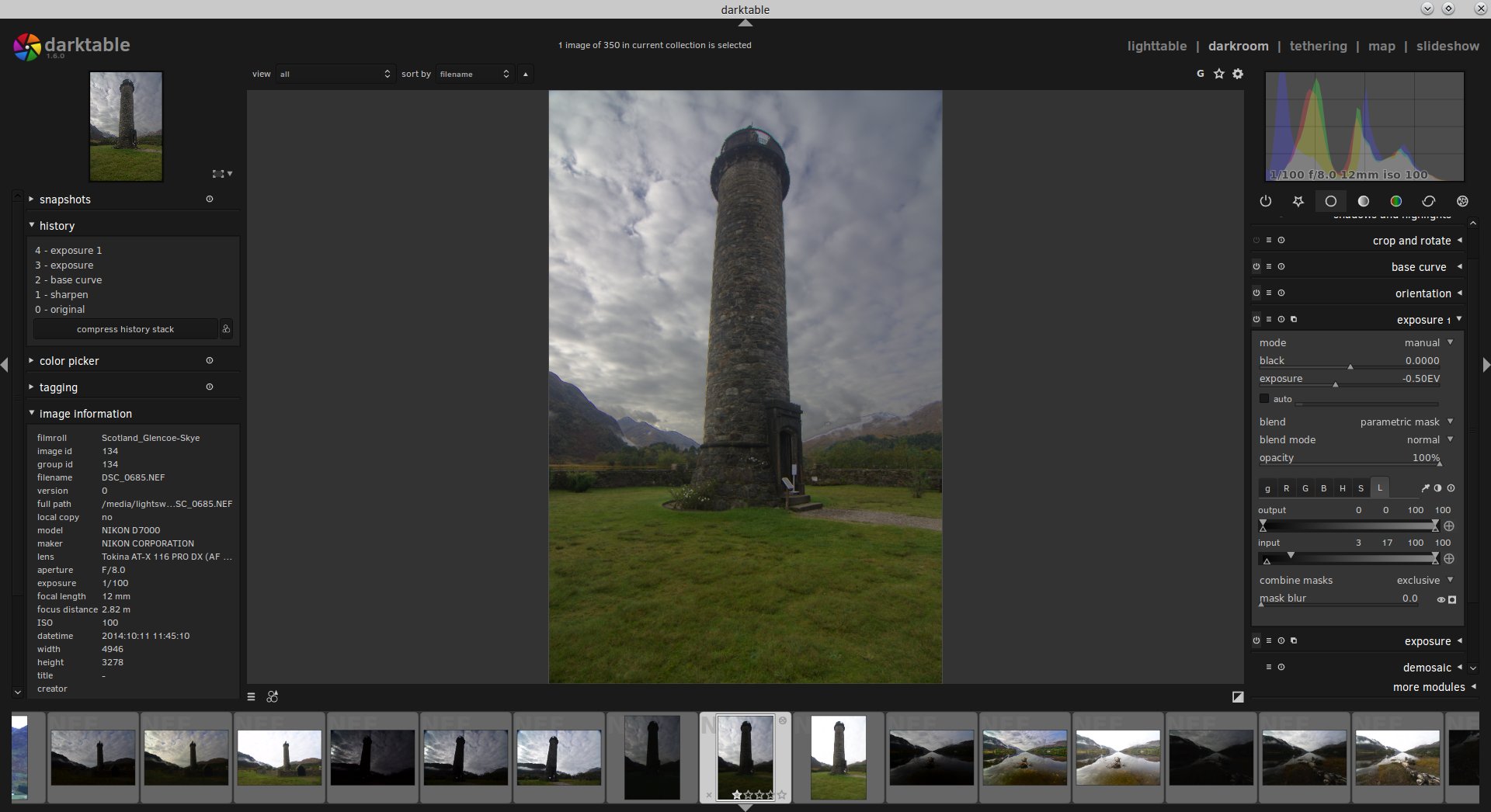Switch to tethering view

[x=1318, y=46]
